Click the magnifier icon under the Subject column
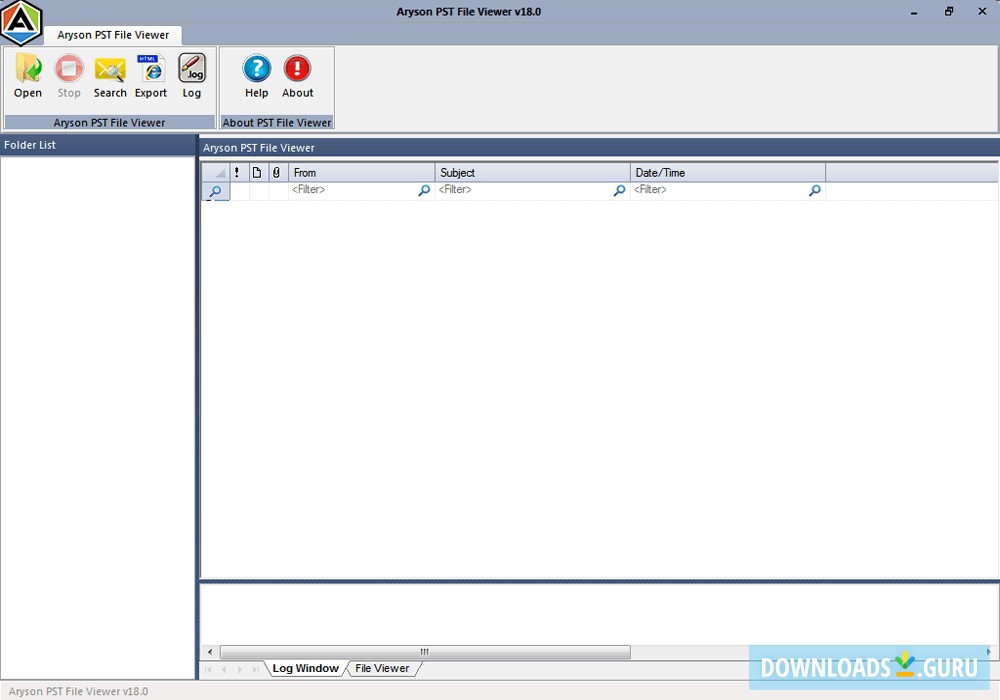This screenshot has height=700, width=1000. point(619,190)
